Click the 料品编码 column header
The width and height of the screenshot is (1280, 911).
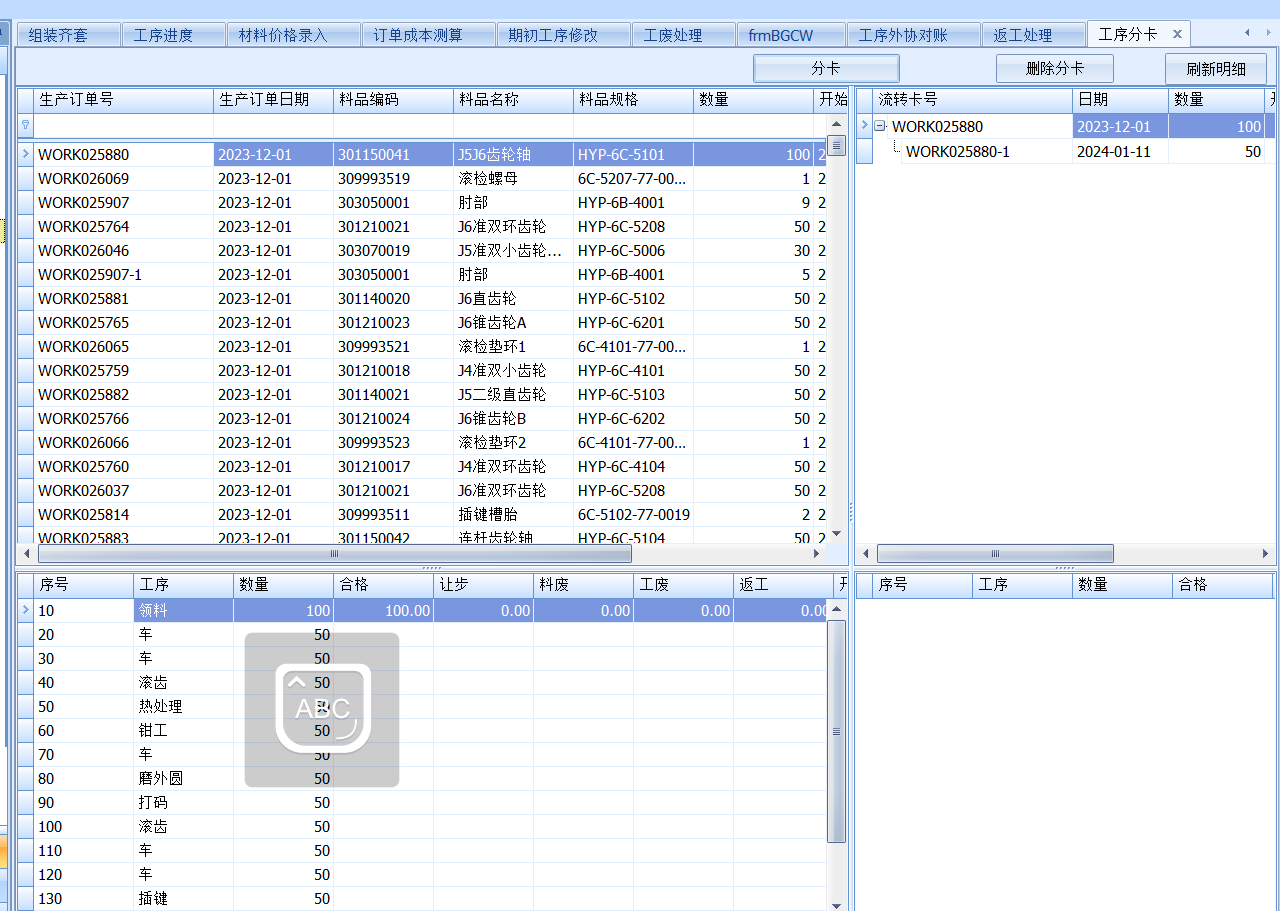tap(393, 100)
